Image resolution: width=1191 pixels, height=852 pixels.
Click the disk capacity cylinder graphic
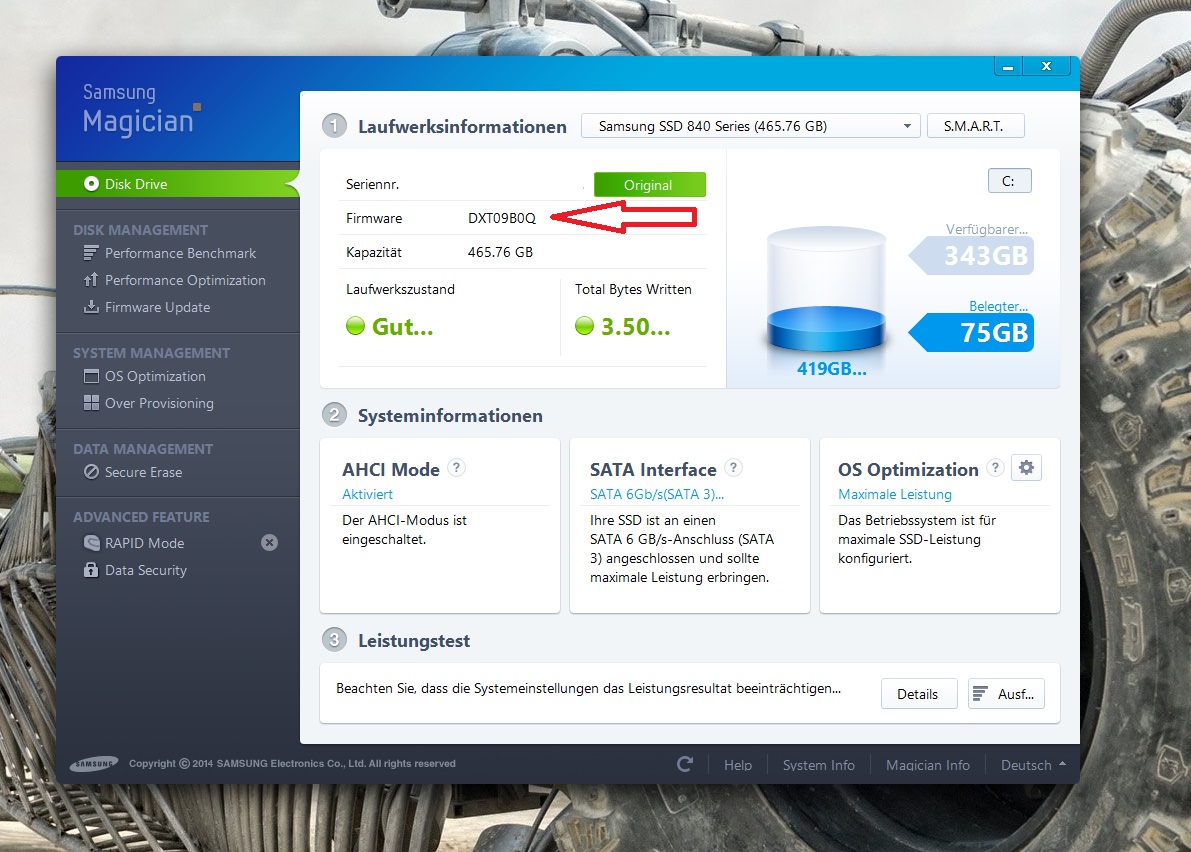coord(826,291)
